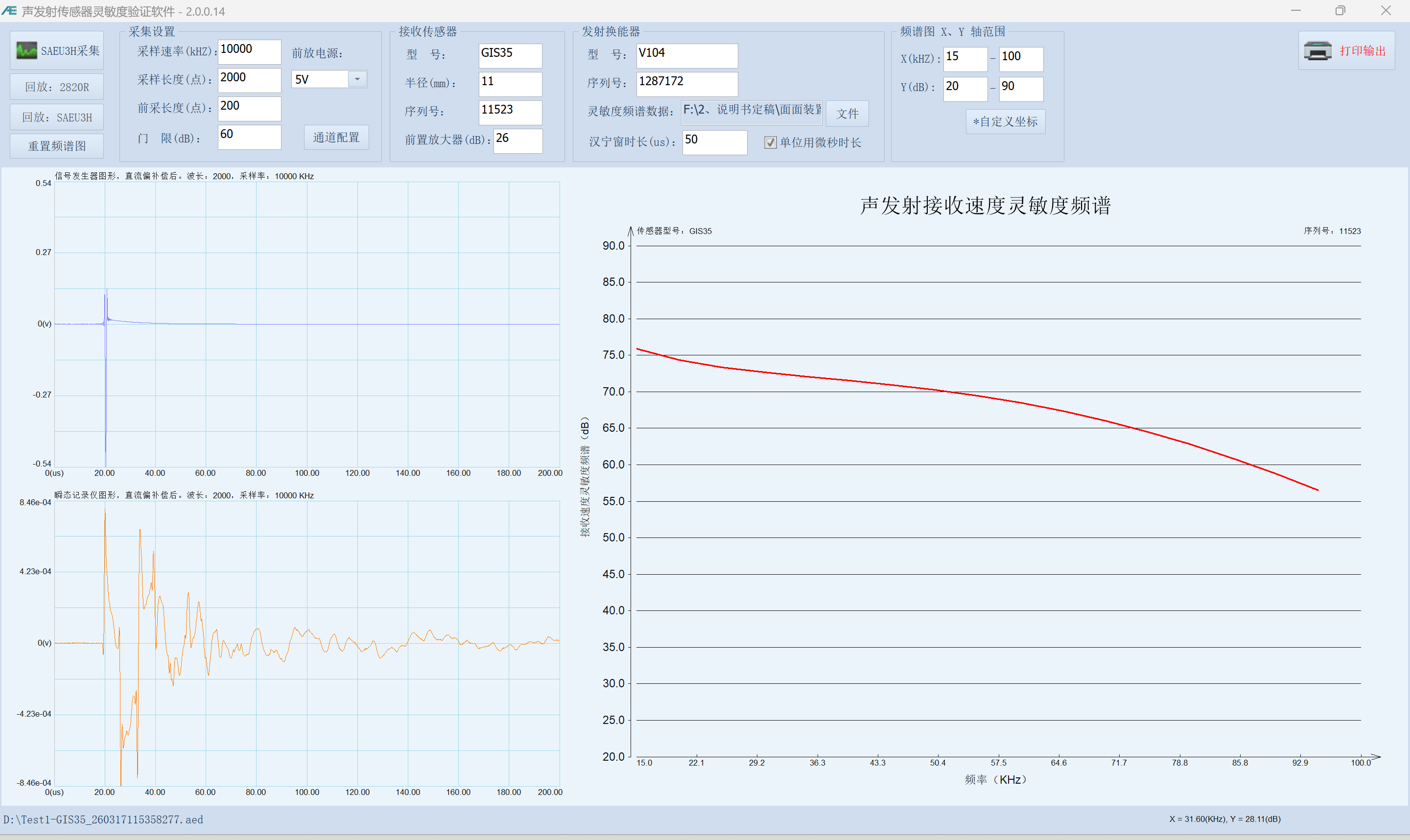Edit the X(kHZ) start value 15
Screen dimensions: 1410x840
point(965,59)
